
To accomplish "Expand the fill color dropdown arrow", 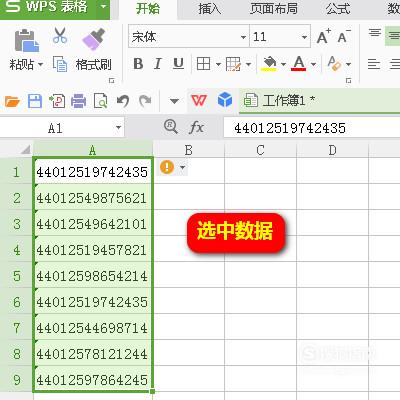I will point(283,64).
